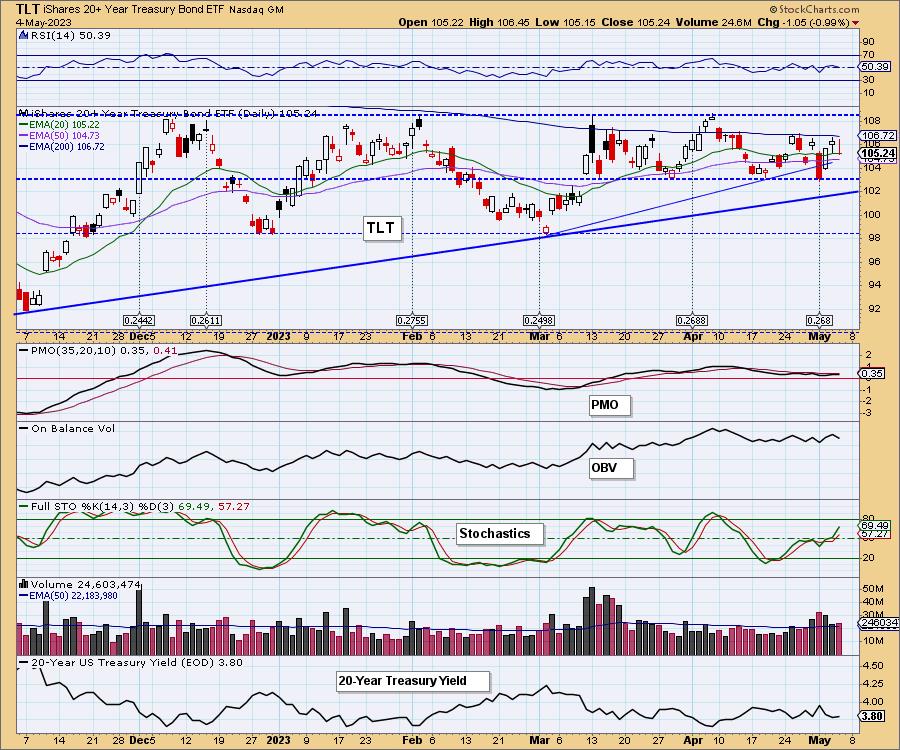Click the Volume 24.6M header value
Screen dimensions: 900x750
click(713, 22)
